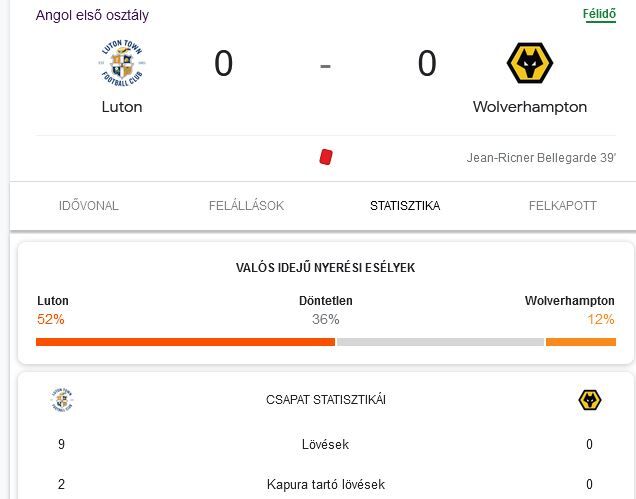Open the Angol első osztály league link
Viewport: 636px width, 499px height.
[x=92, y=15]
